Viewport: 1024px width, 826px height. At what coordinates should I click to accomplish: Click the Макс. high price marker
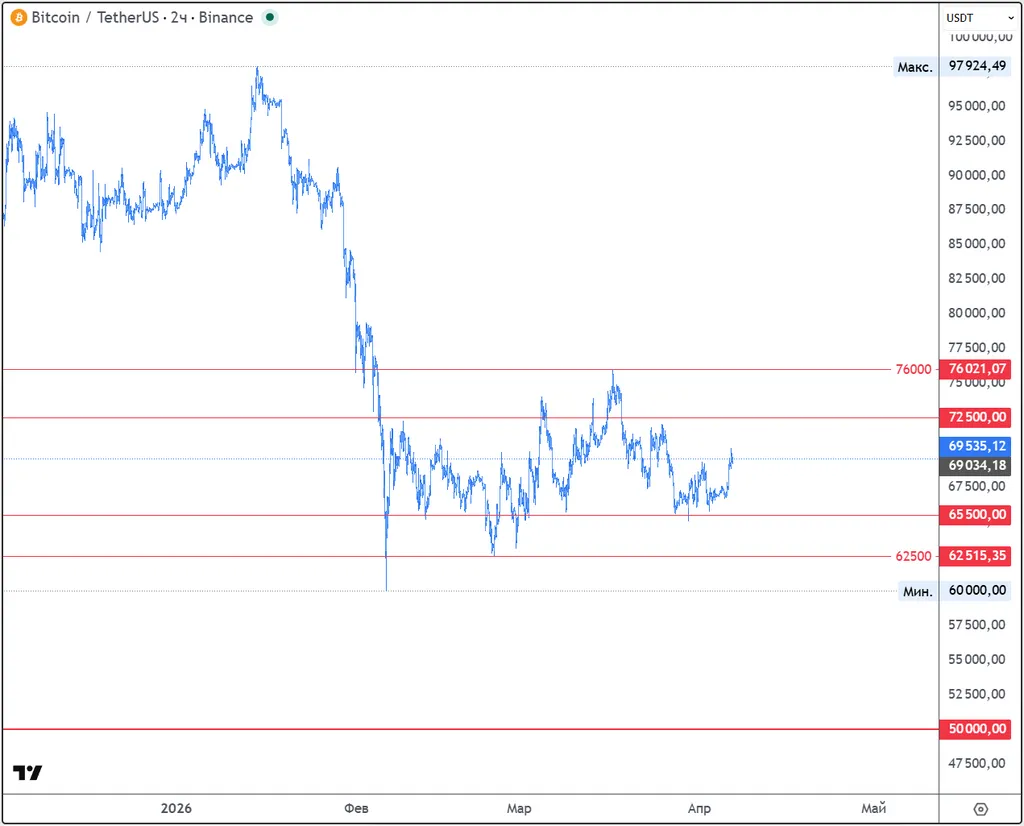(915, 67)
